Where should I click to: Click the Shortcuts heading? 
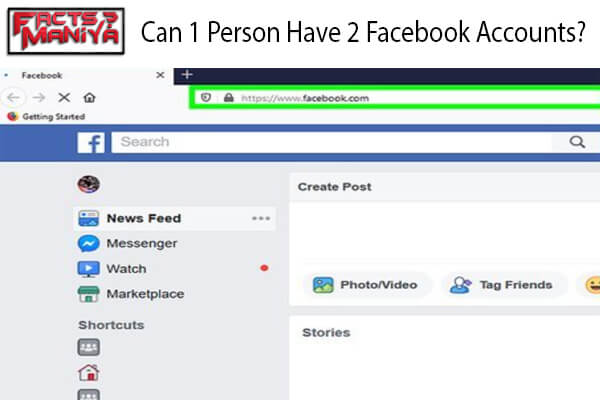[111, 325]
